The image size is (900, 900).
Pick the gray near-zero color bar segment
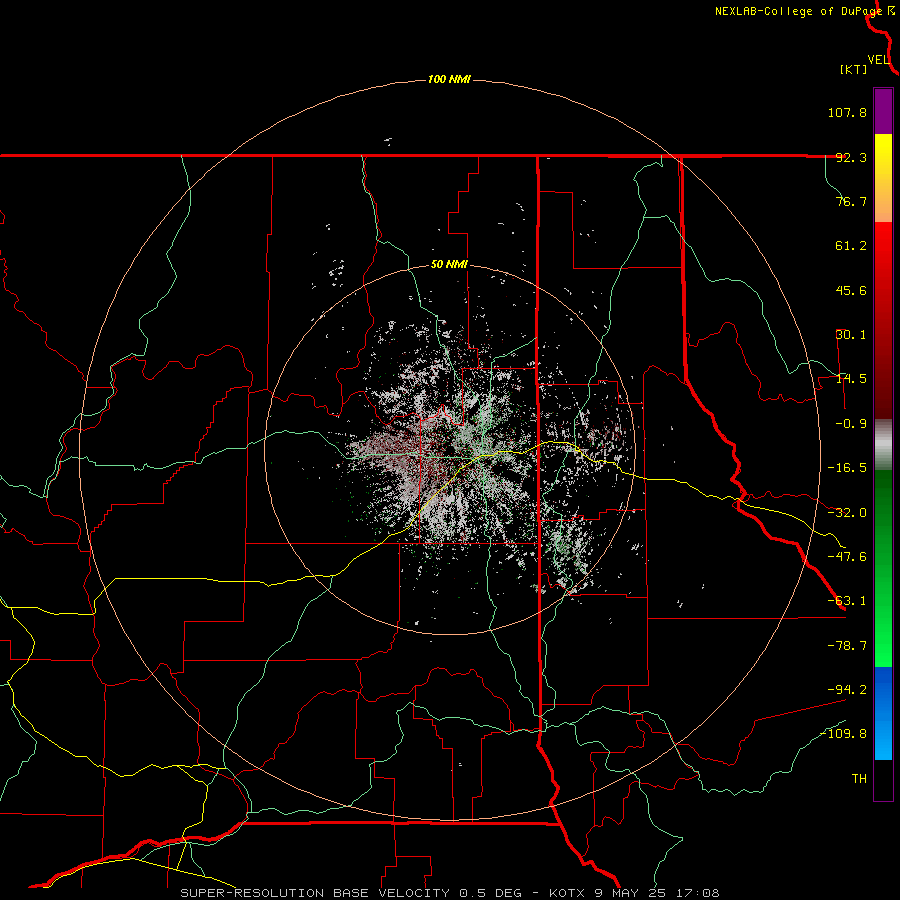click(883, 445)
